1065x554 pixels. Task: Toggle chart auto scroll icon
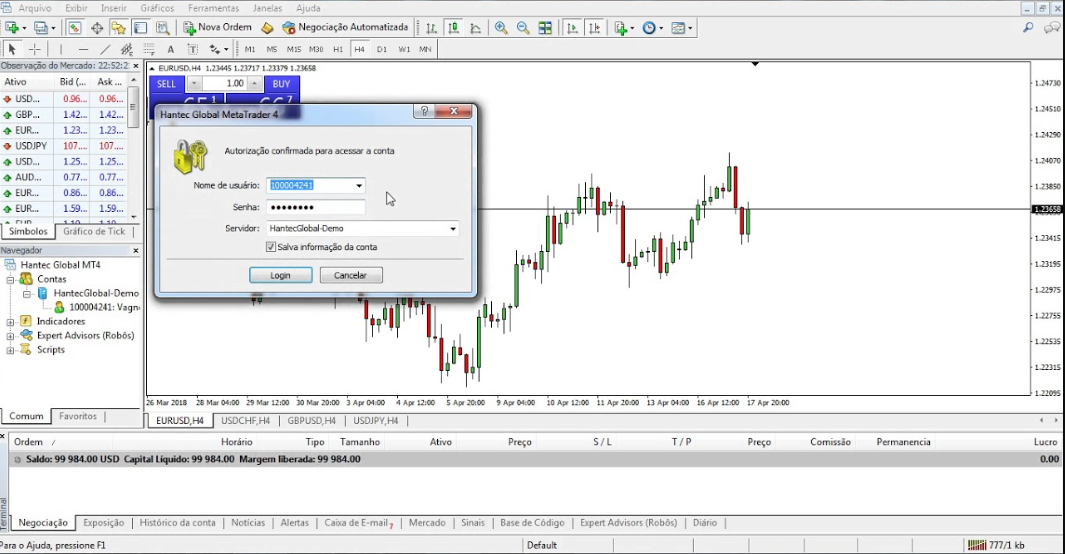[x=572, y=28]
